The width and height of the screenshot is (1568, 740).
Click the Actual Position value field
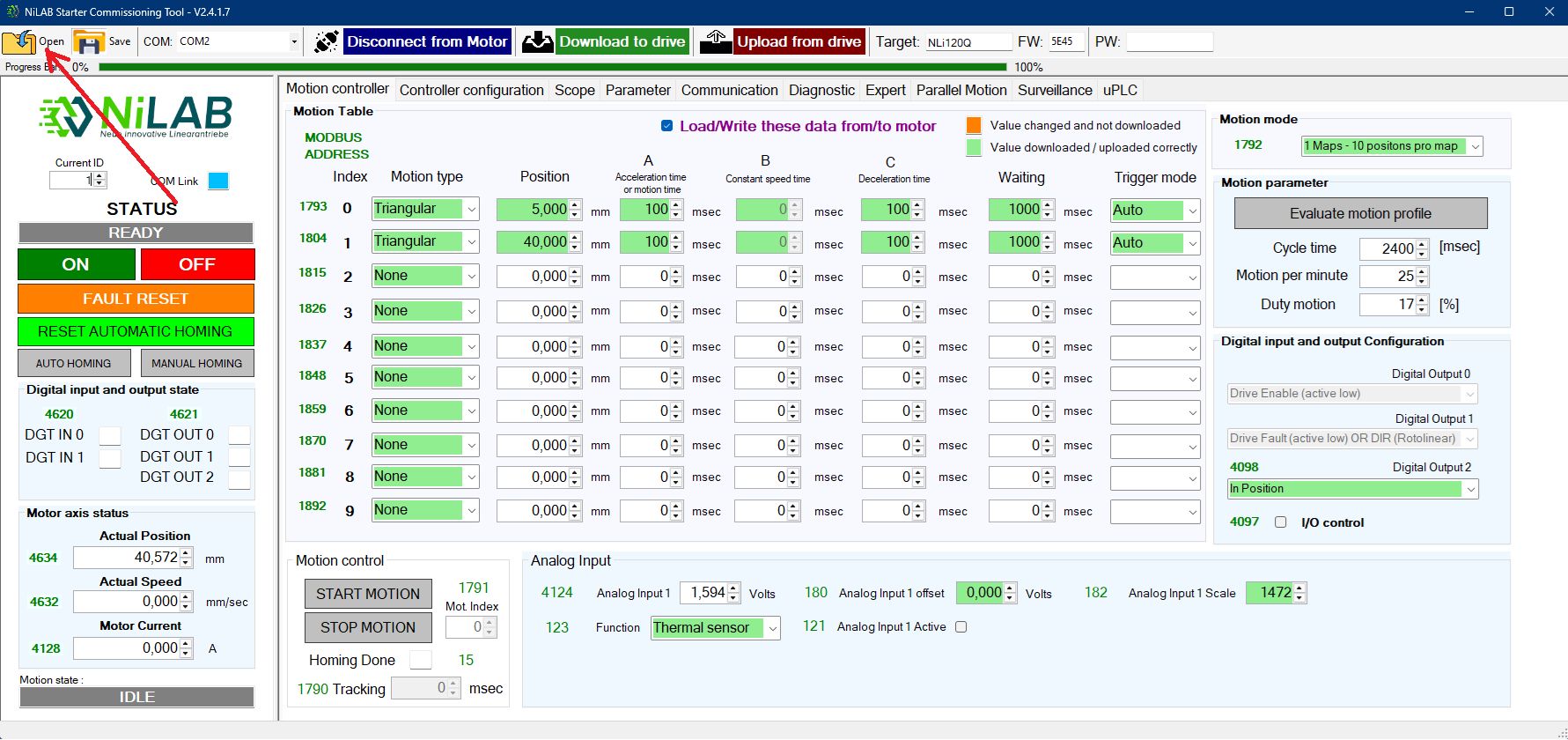pyautogui.click(x=126, y=558)
